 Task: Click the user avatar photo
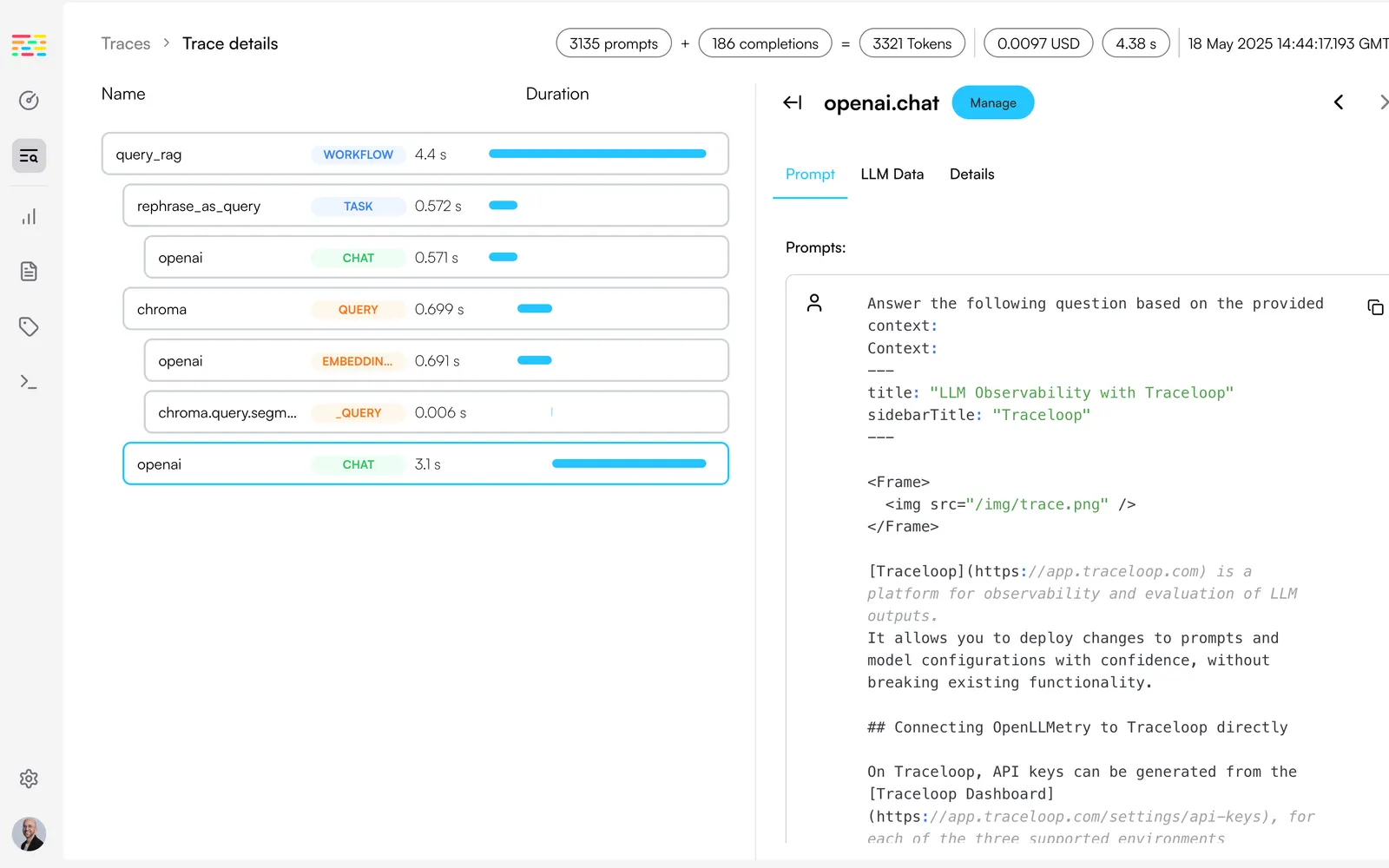click(29, 834)
